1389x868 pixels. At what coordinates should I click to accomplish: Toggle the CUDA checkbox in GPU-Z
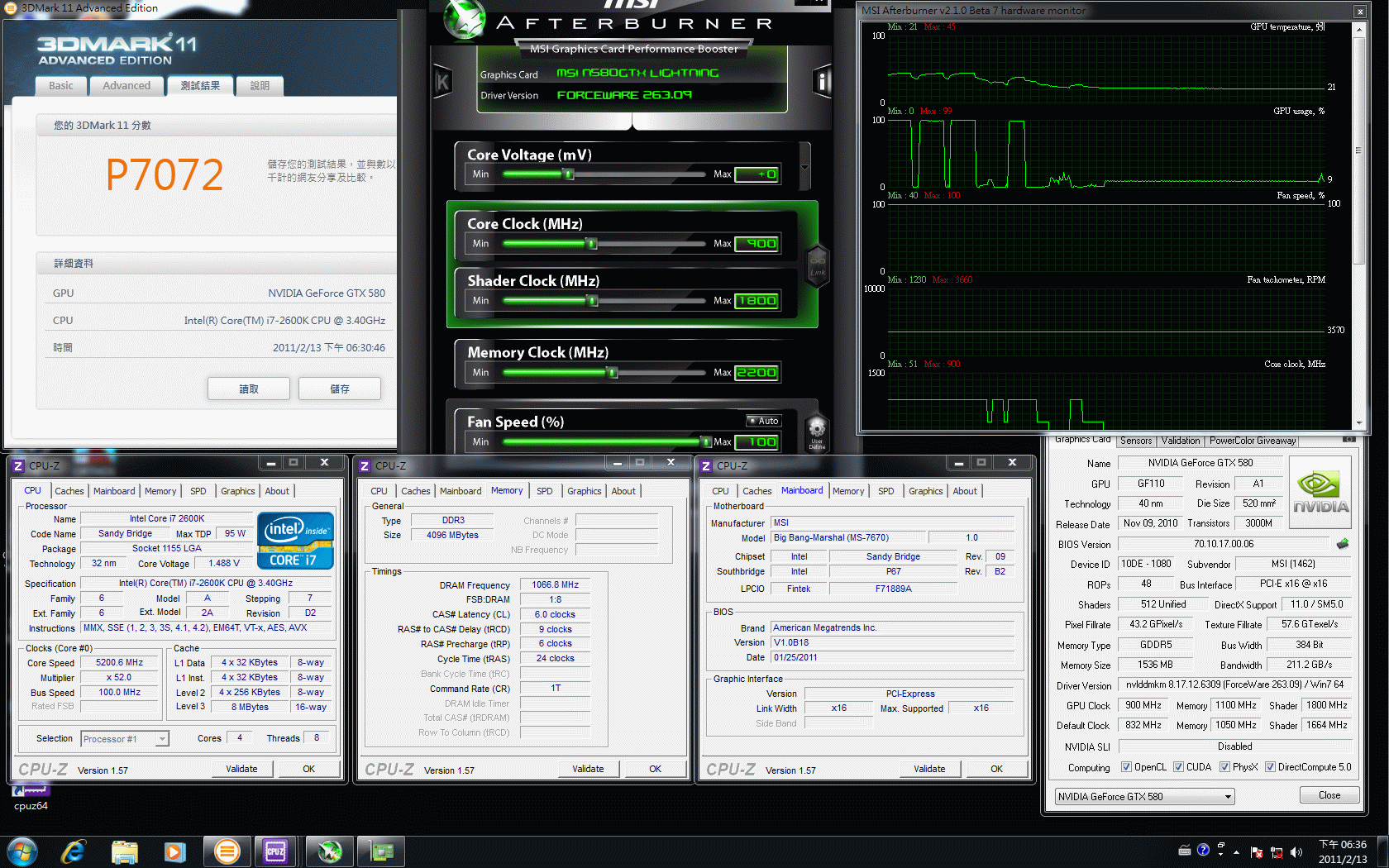(x=1178, y=766)
